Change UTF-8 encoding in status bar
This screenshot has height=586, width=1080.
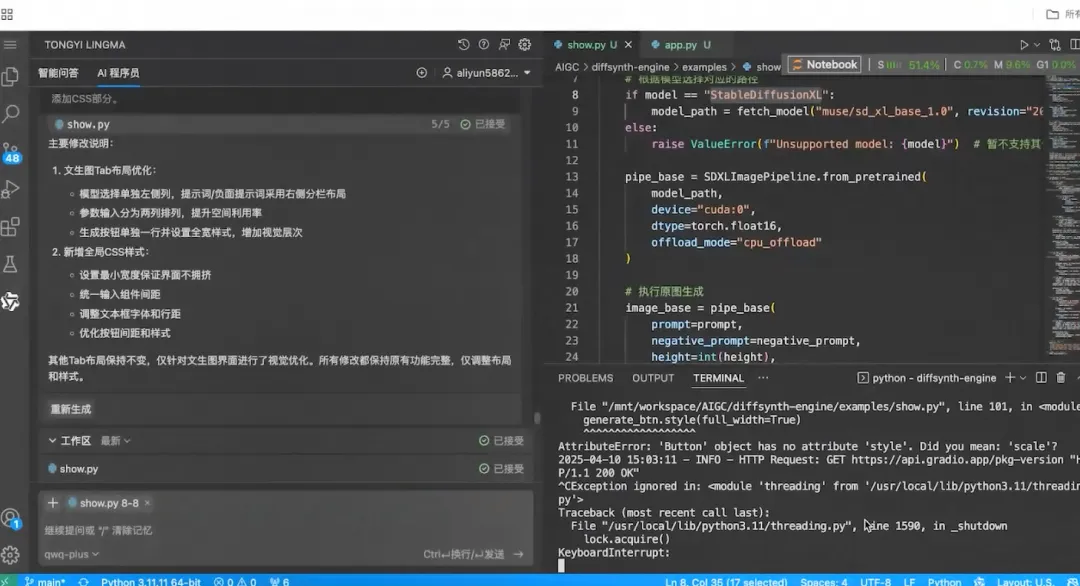tap(875, 581)
